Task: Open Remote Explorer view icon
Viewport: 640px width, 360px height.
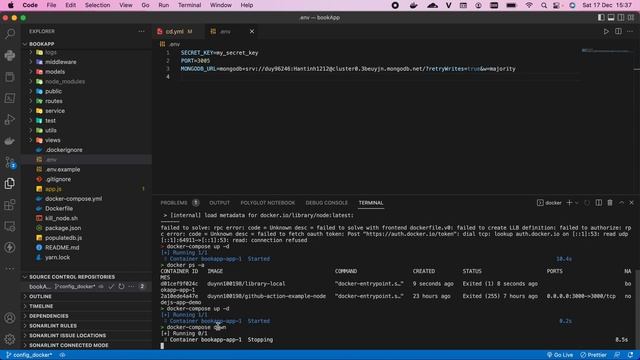Action: click(10, 226)
